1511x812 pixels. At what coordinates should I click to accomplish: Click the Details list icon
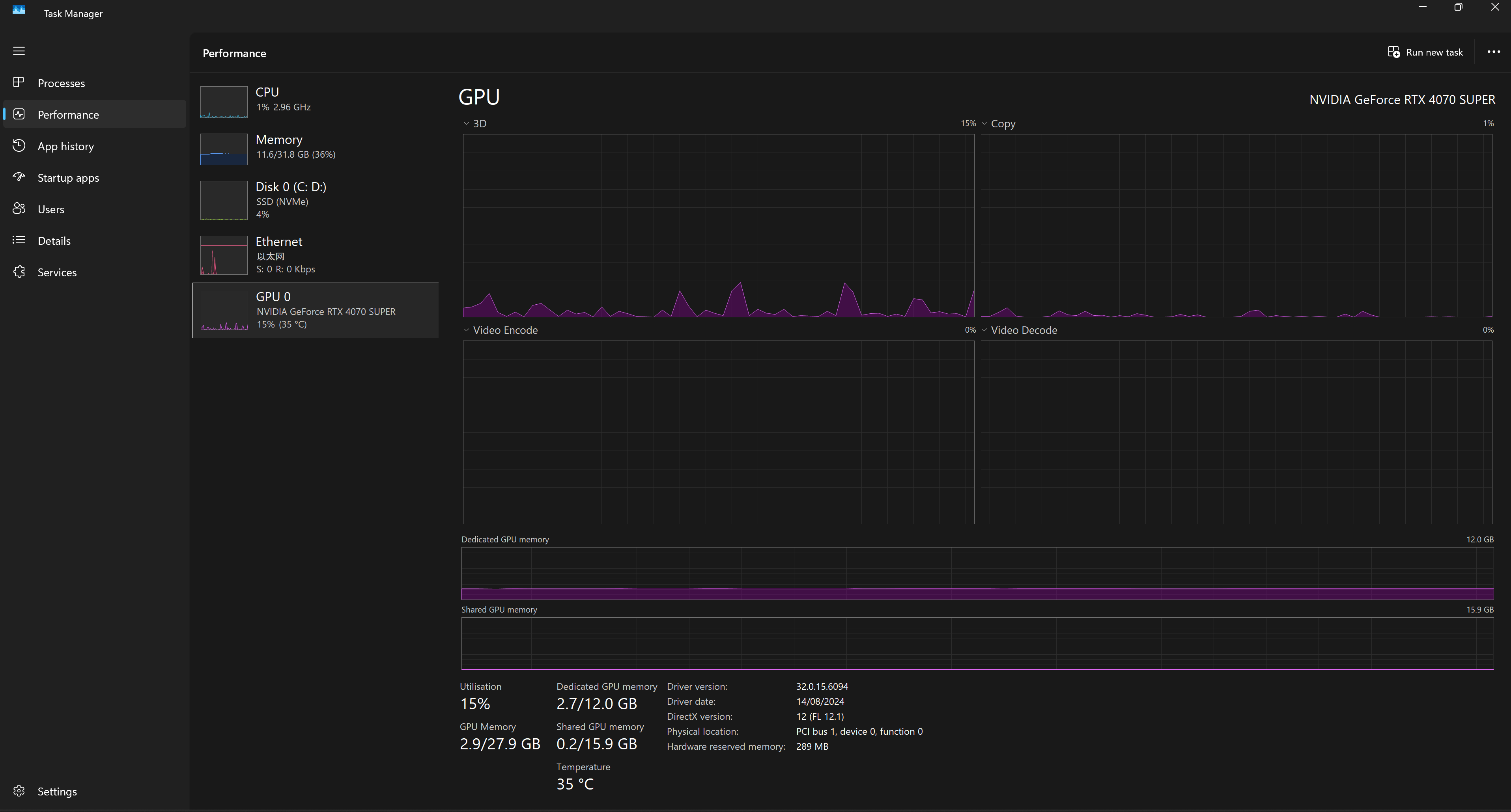pyautogui.click(x=19, y=240)
